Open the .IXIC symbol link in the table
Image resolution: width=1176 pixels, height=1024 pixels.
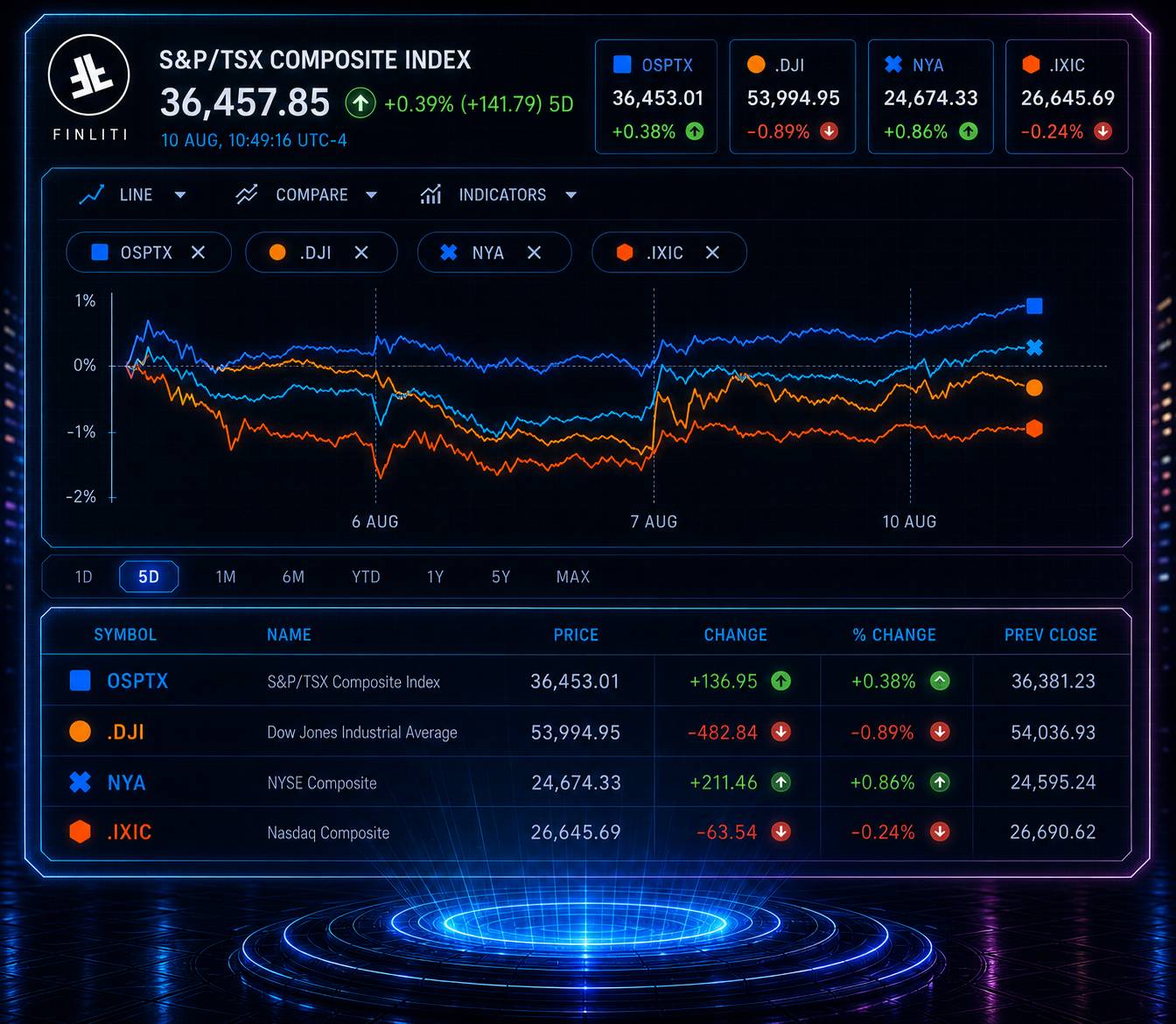coord(129,831)
